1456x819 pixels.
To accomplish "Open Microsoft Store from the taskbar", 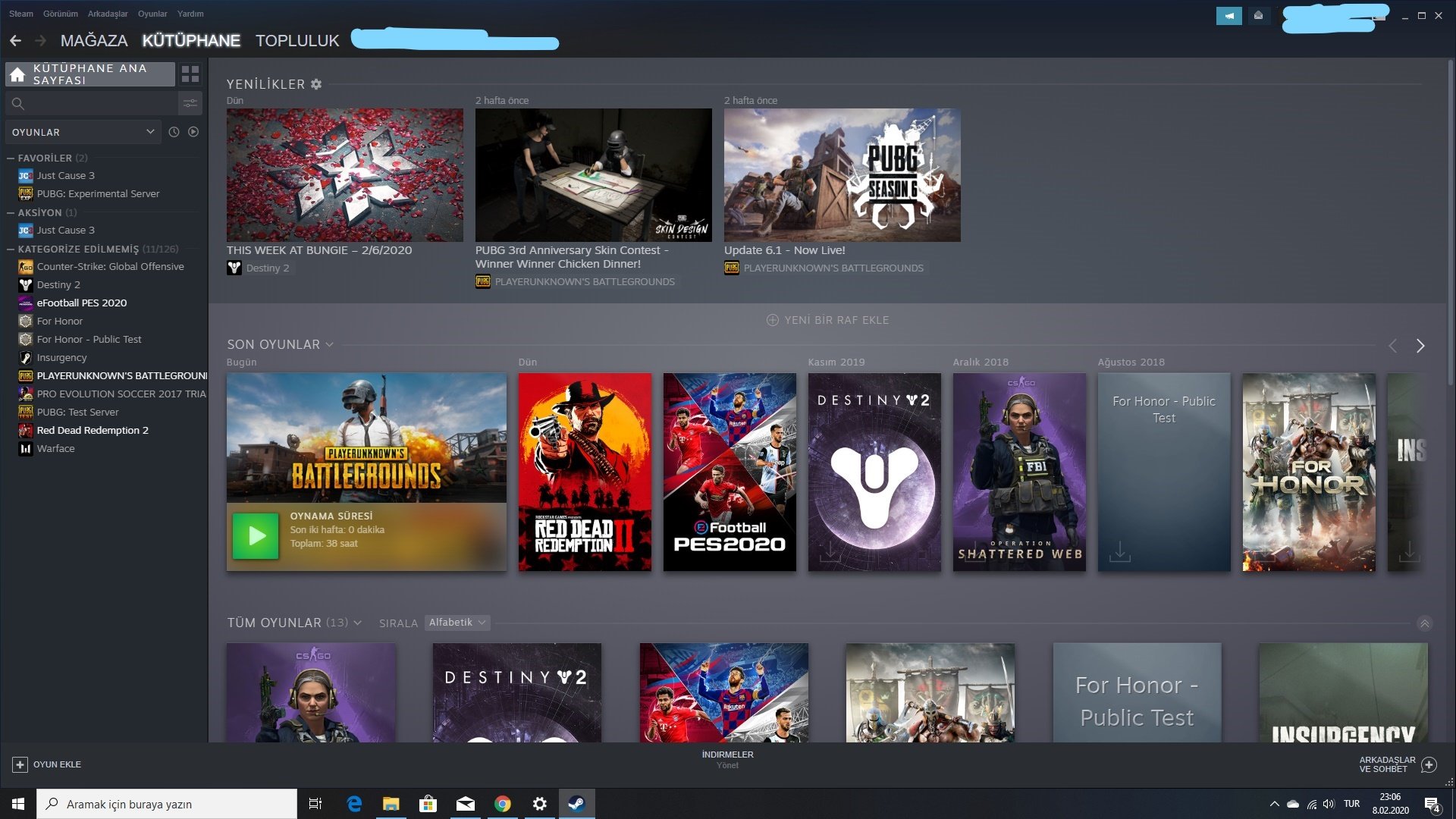I will click(428, 804).
